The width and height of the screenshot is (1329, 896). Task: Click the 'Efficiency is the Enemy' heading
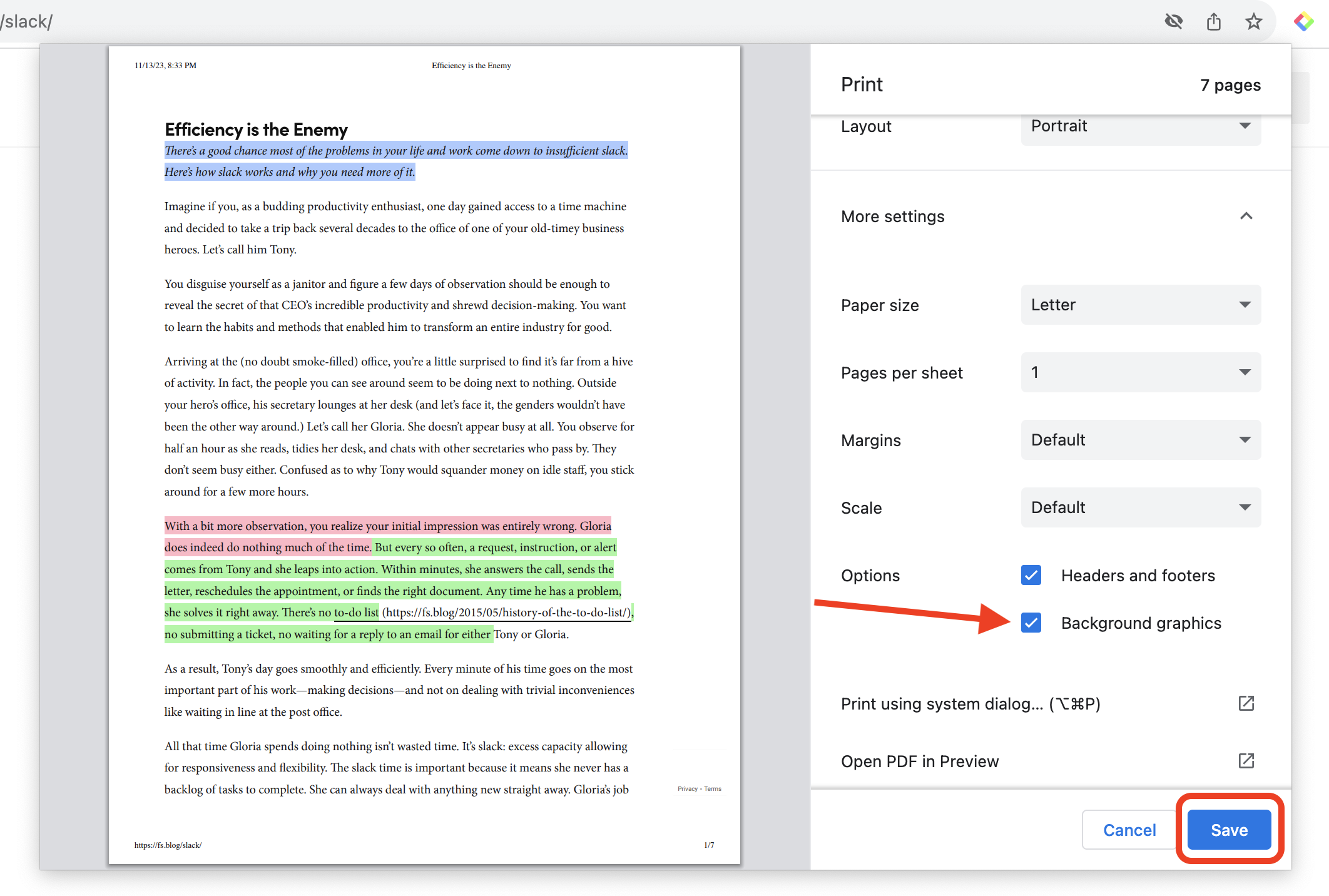[256, 130]
